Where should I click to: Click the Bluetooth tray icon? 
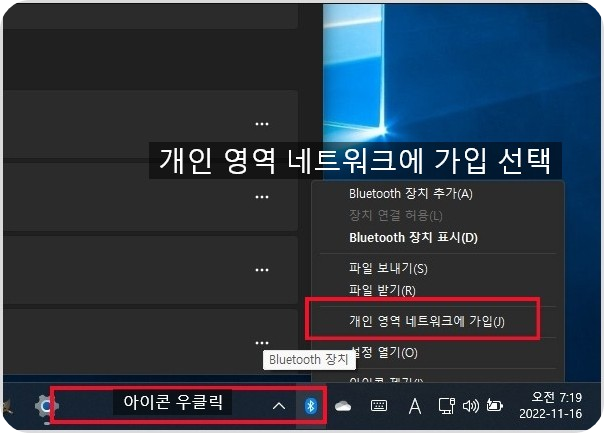[310, 406]
